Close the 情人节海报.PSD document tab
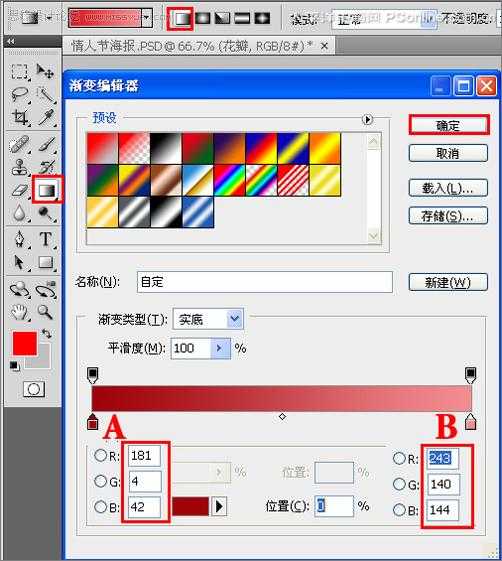Image resolution: width=502 pixels, height=561 pixels. [x=324, y=46]
